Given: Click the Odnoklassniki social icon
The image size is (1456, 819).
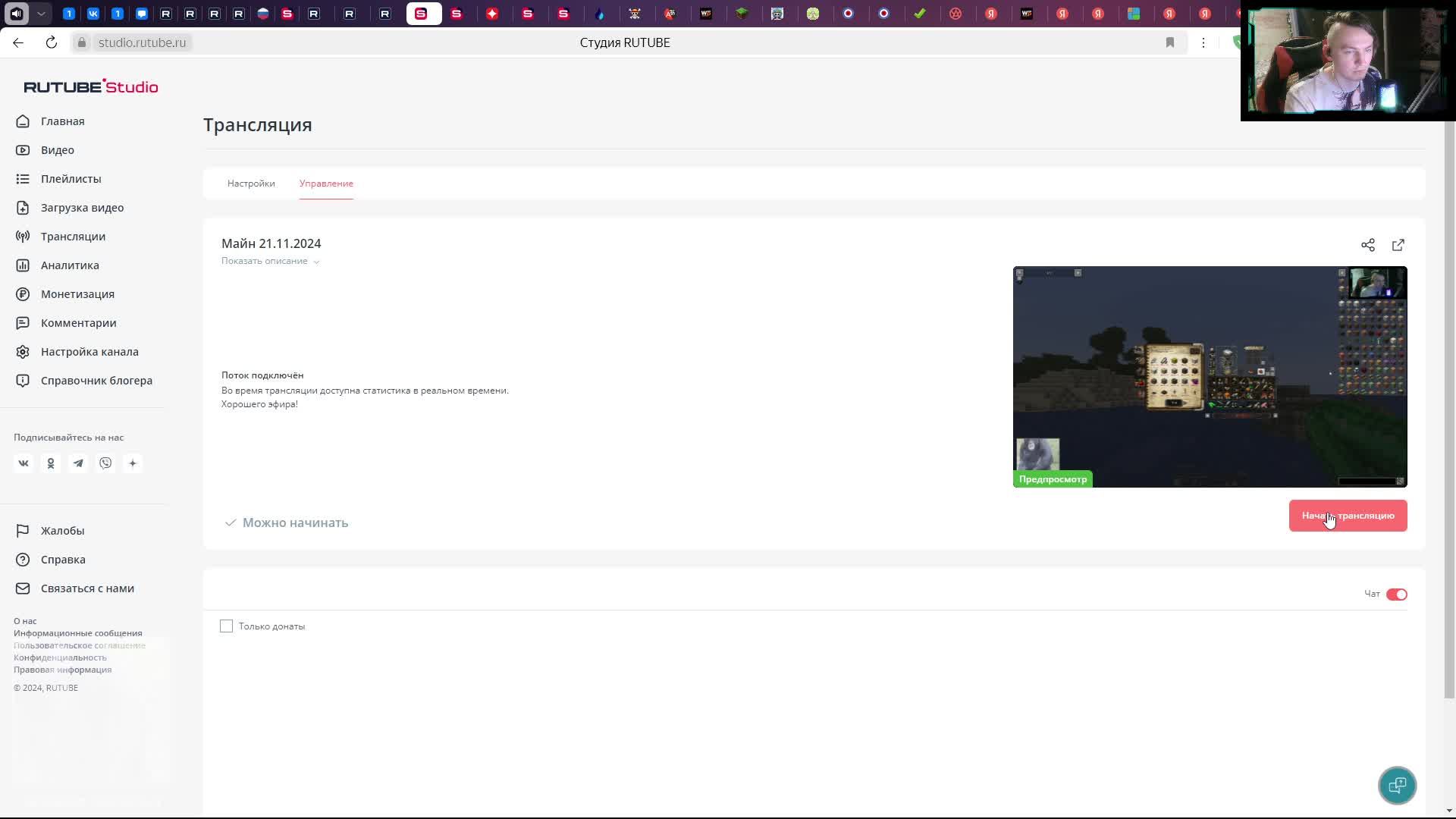Looking at the screenshot, I should coord(51,463).
